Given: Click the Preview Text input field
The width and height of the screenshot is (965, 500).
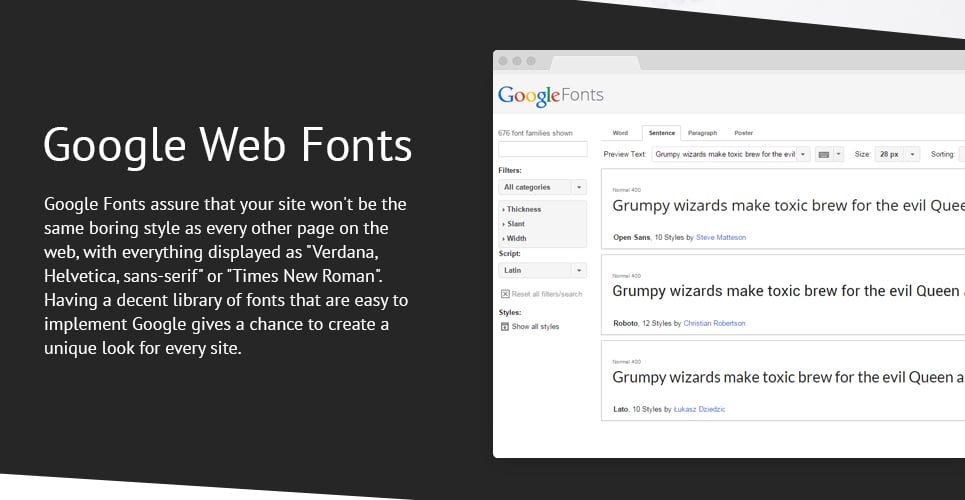Looking at the screenshot, I should point(724,155).
